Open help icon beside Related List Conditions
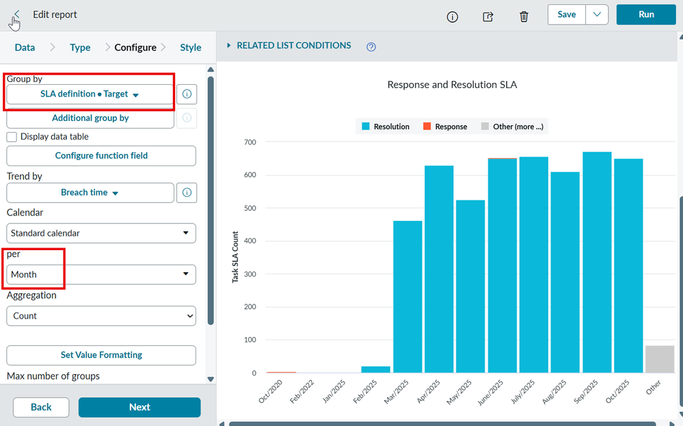Screen dimensions: 683x426 pos(371,46)
